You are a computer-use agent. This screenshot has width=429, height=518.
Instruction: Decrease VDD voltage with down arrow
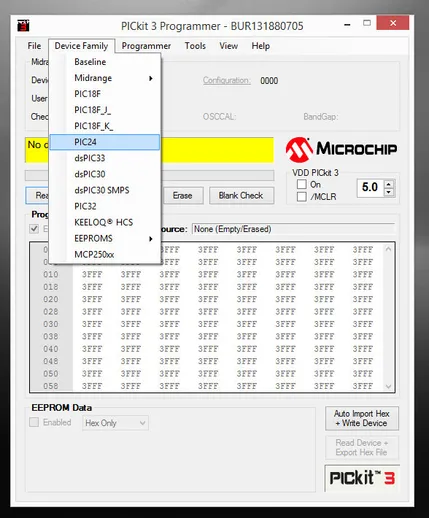tap(388, 192)
